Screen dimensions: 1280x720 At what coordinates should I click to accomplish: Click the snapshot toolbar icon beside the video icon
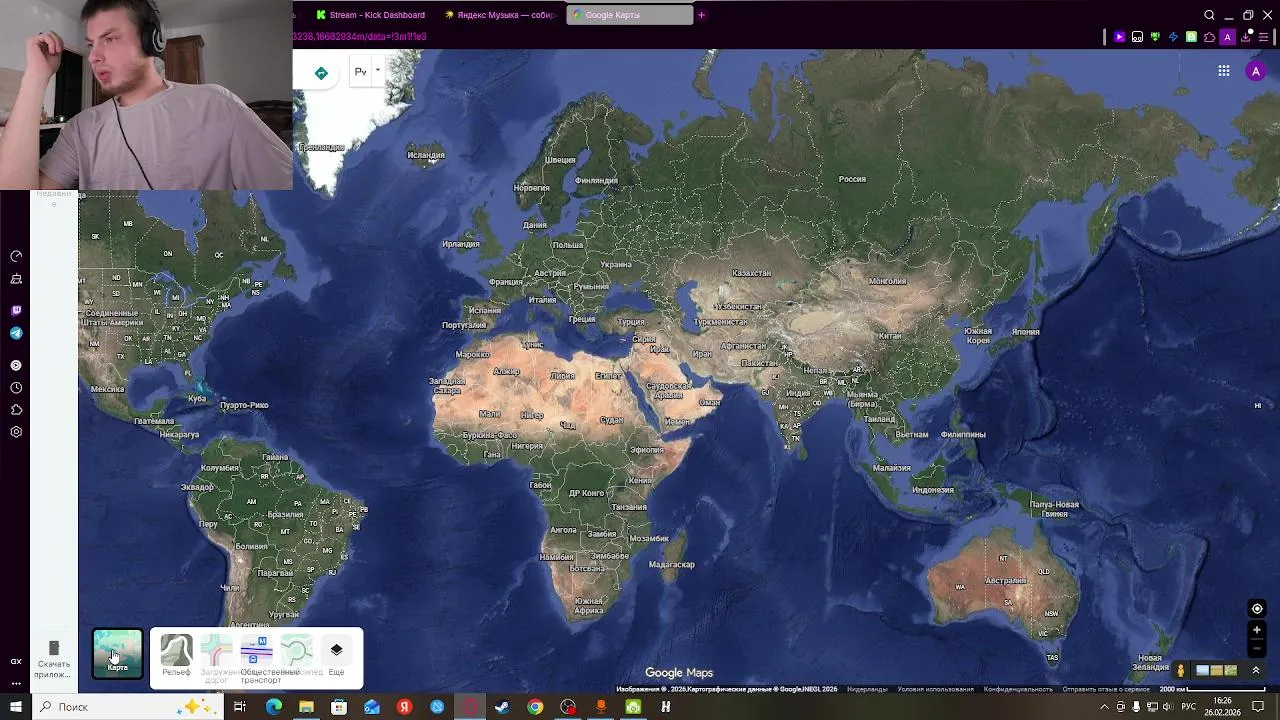point(1137,37)
